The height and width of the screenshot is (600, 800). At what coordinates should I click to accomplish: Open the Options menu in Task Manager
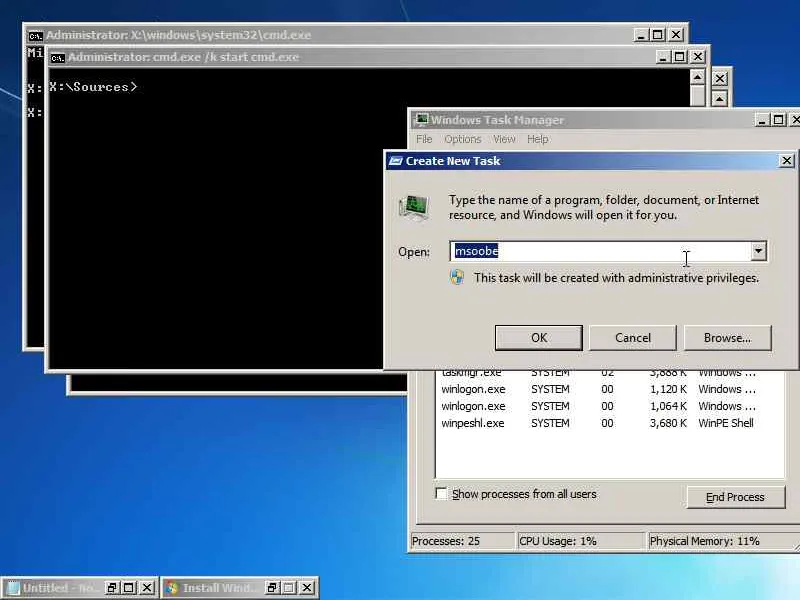click(463, 139)
